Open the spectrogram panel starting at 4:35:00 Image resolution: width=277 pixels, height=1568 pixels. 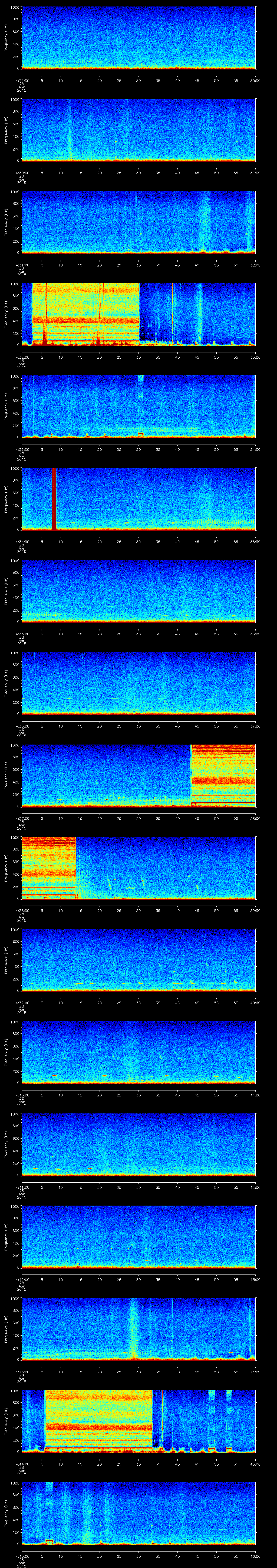click(x=138, y=591)
